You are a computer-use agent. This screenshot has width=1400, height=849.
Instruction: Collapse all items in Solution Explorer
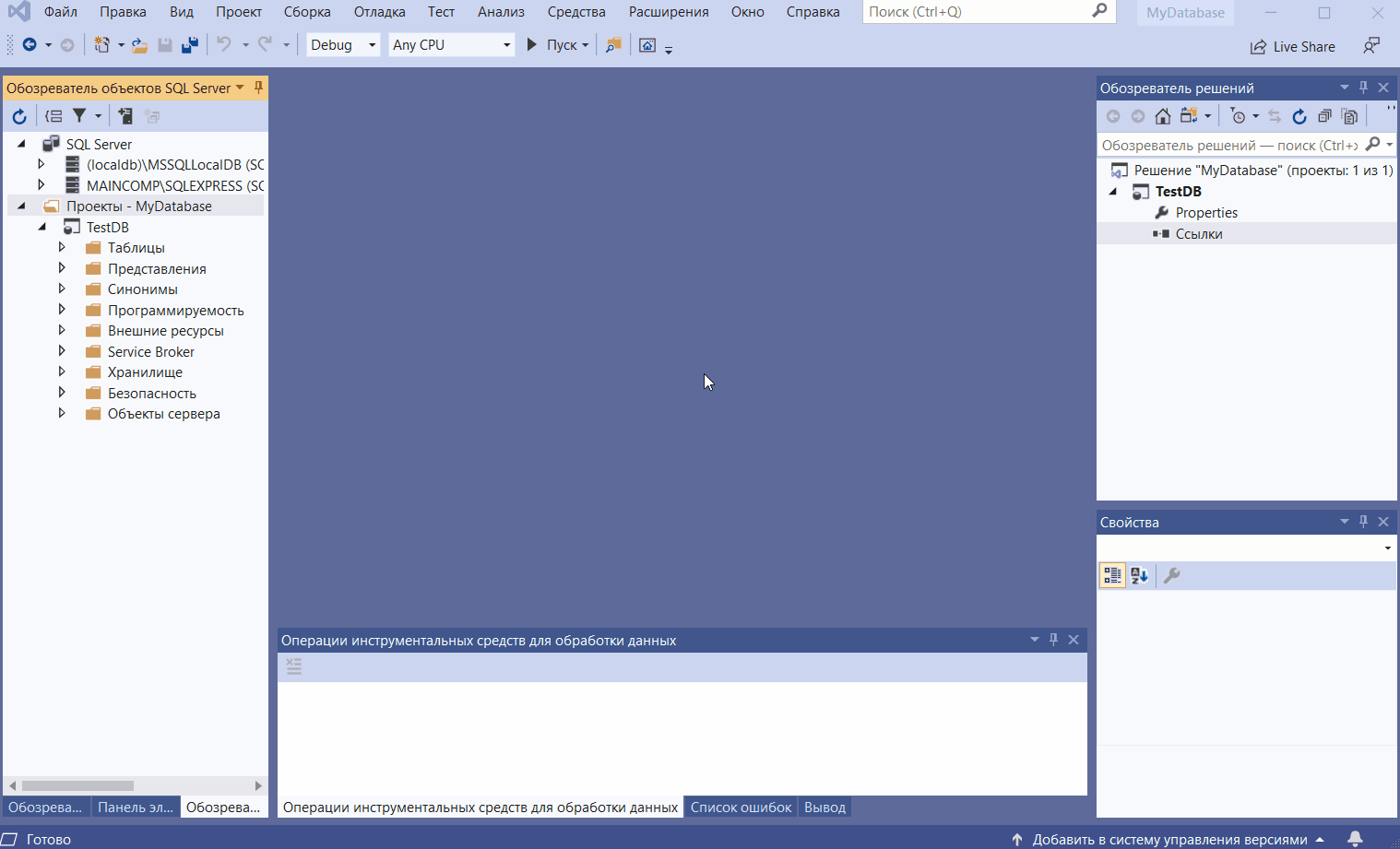1324,116
